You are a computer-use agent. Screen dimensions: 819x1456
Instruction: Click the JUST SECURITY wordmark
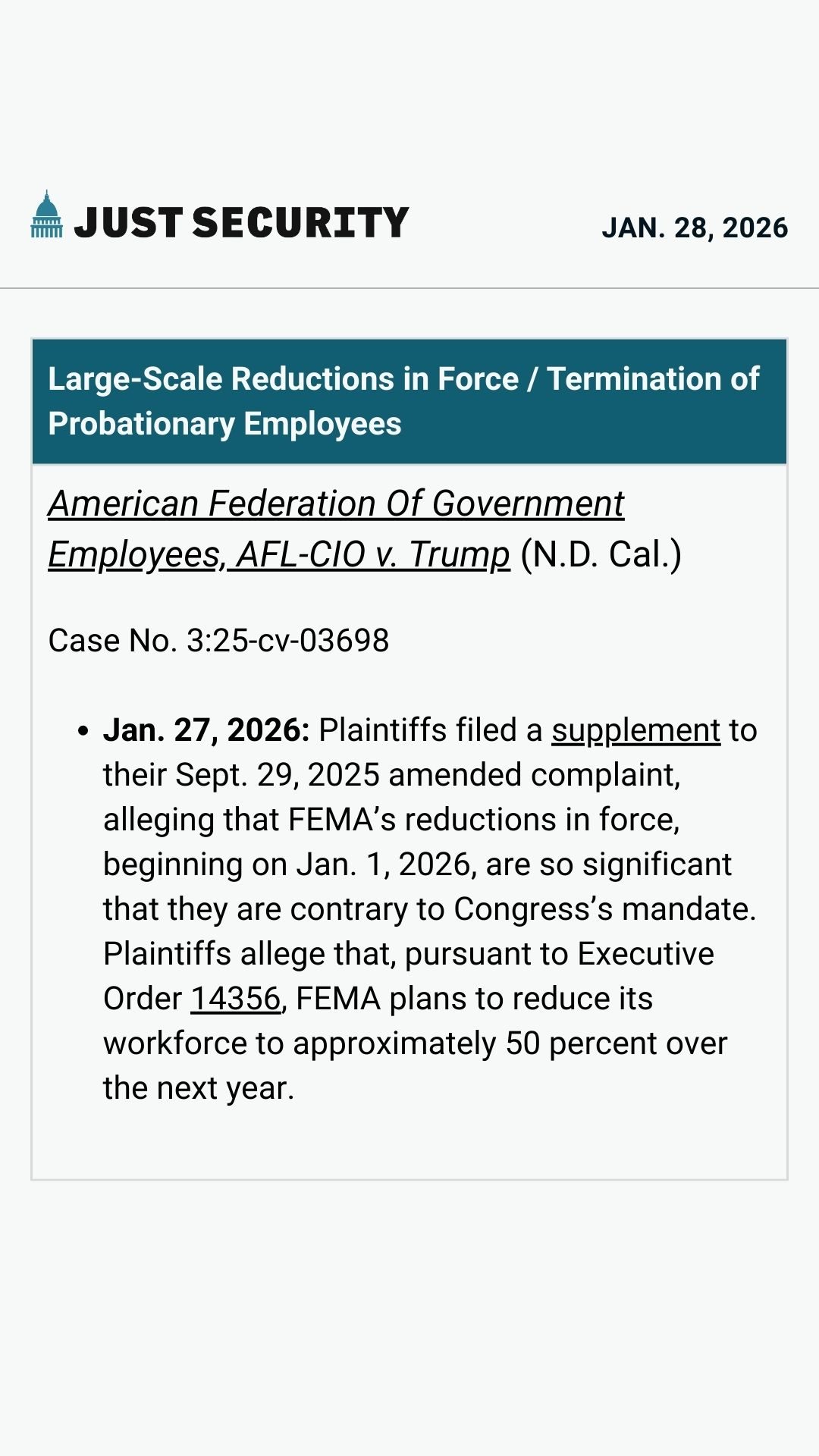click(x=241, y=223)
